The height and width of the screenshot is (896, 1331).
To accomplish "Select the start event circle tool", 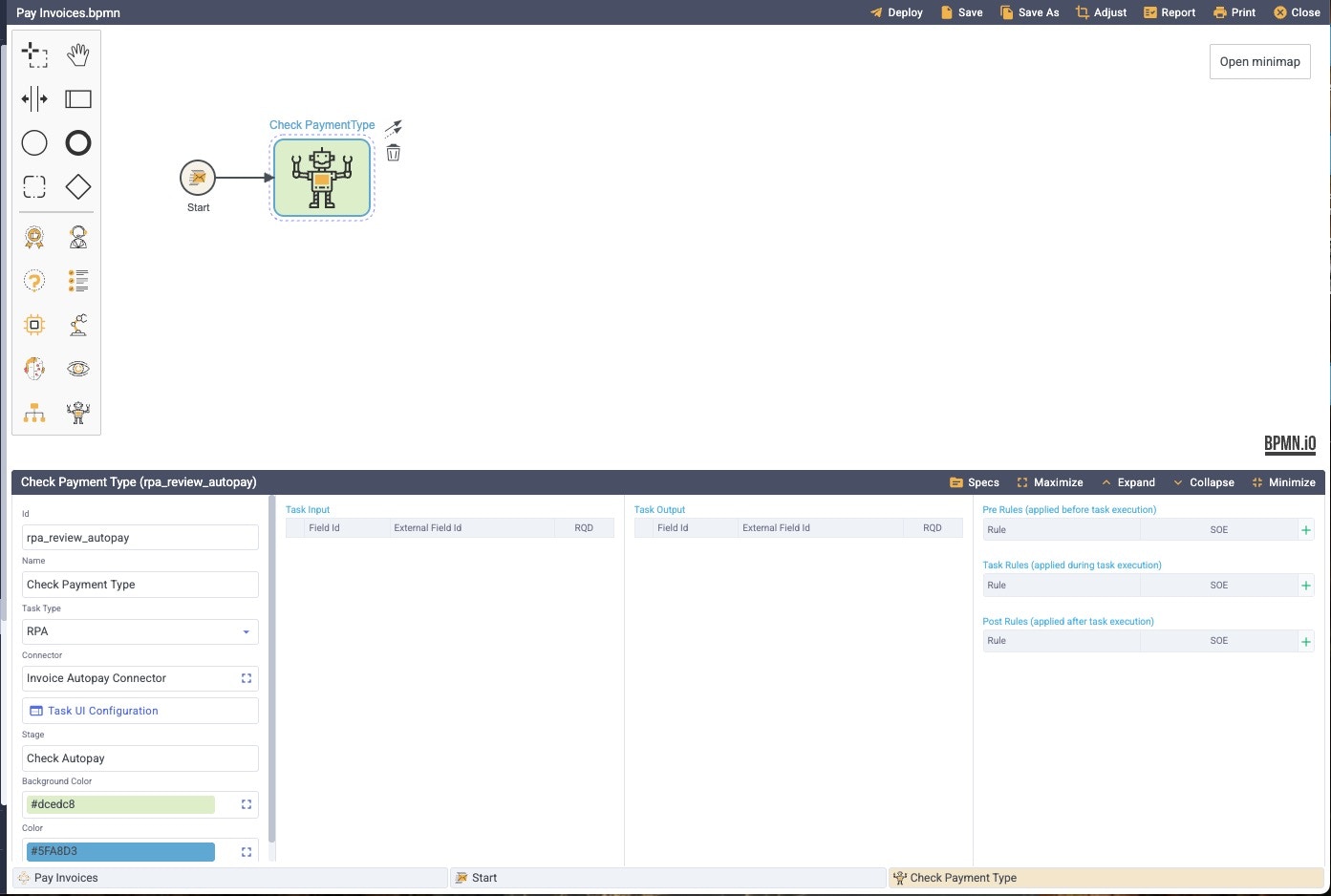I will click(x=33, y=142).
